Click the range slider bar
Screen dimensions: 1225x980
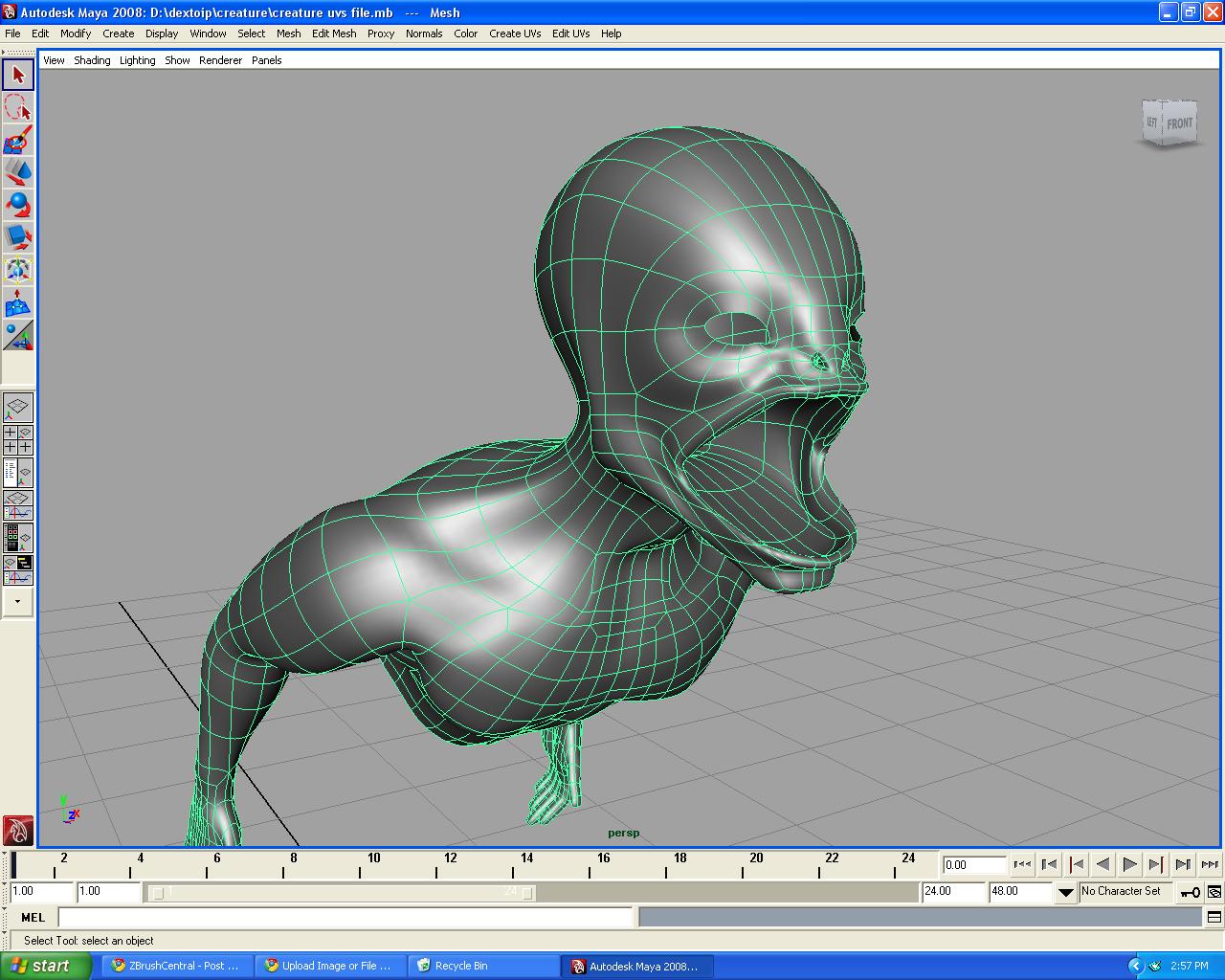pyautogui.click(x=343, y=892)
